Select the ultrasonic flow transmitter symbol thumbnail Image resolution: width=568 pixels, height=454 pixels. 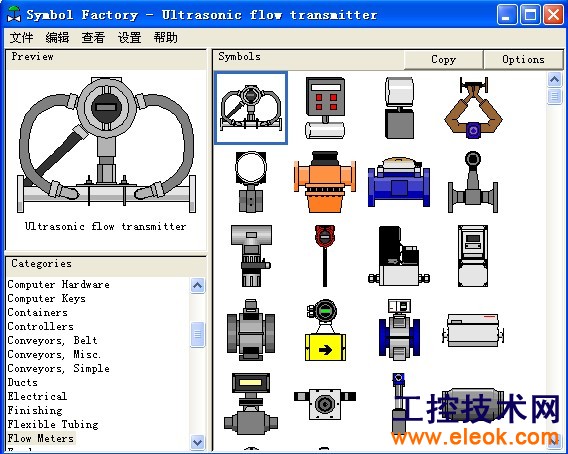click(x=251, y=108)
